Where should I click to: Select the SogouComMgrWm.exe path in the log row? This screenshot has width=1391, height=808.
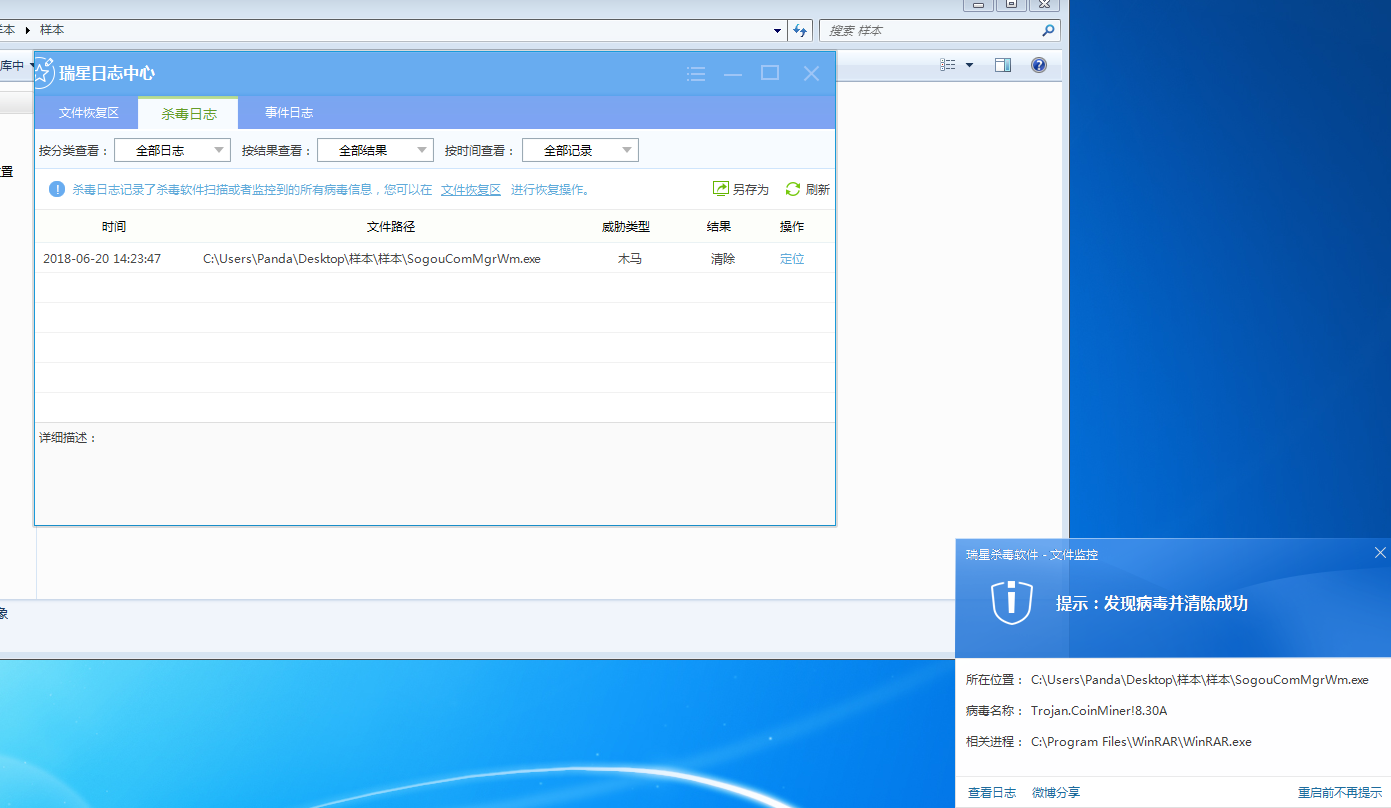[x=372, y=259]
